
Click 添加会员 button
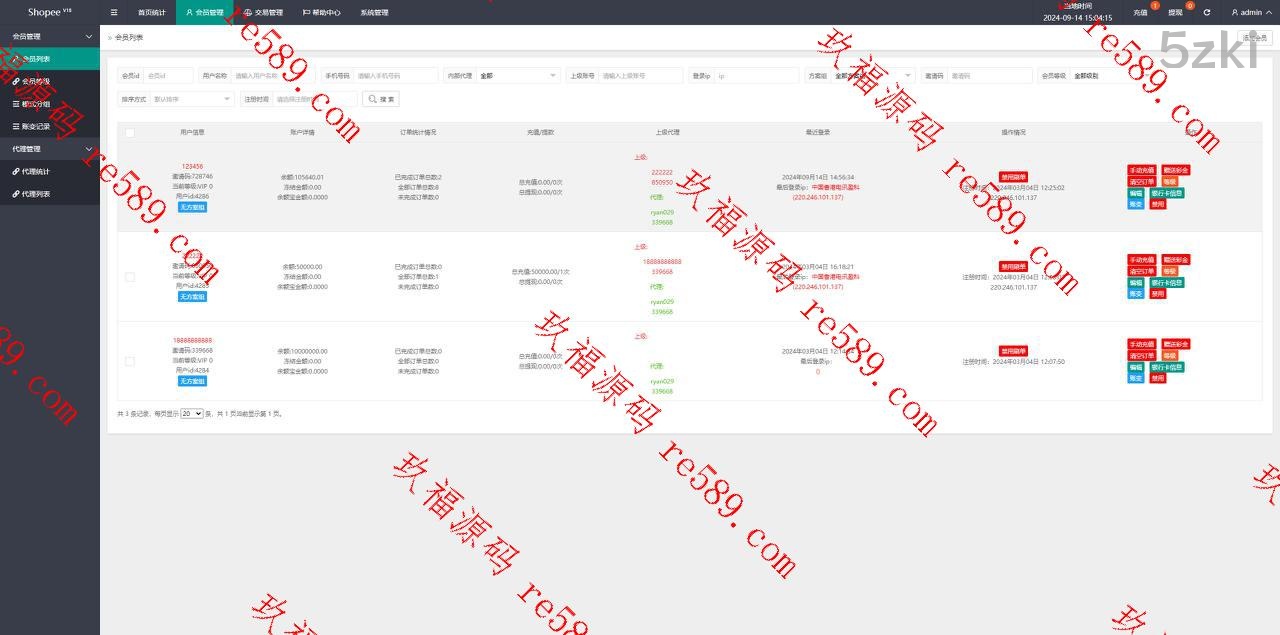pos(1255,38)
